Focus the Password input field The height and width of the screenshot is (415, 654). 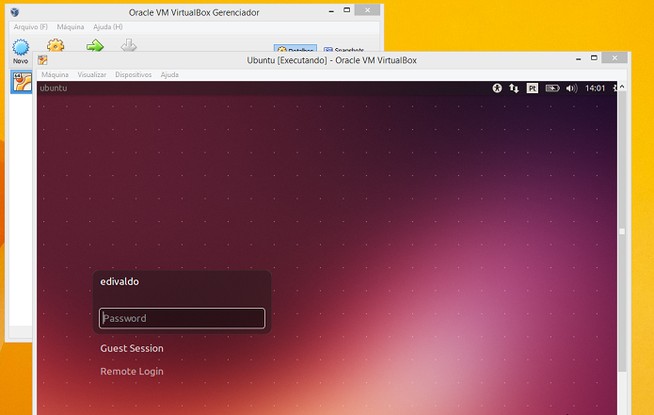click(182, 318)
